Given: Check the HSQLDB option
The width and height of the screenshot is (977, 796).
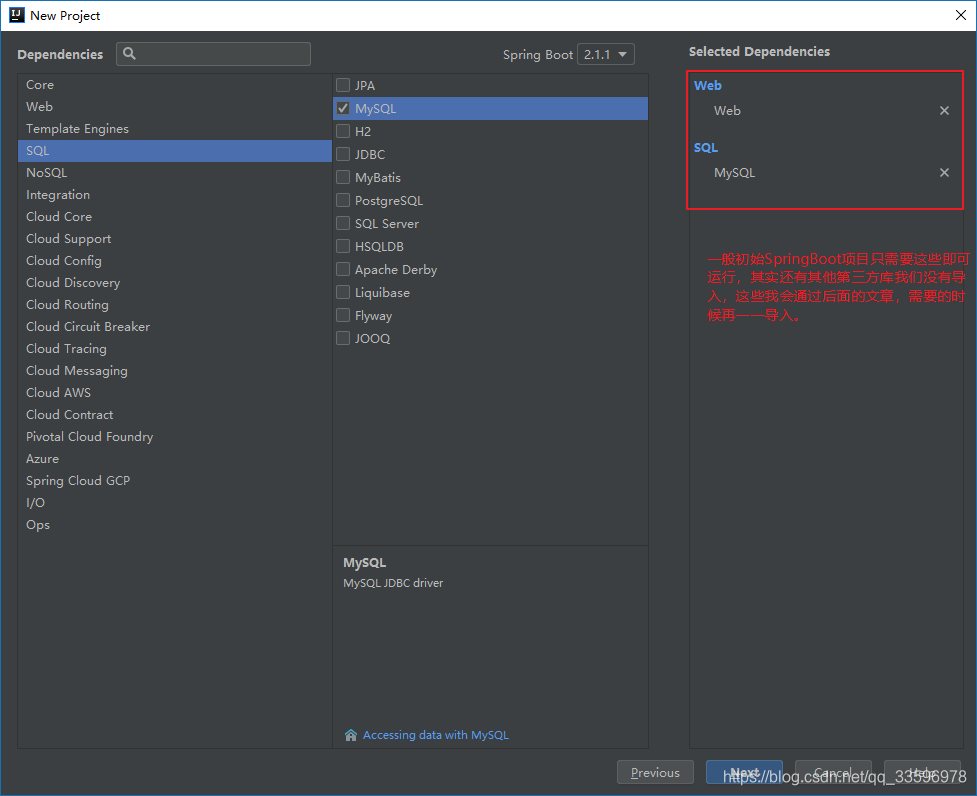Looking at the screenshot, I should pos(343,246).
